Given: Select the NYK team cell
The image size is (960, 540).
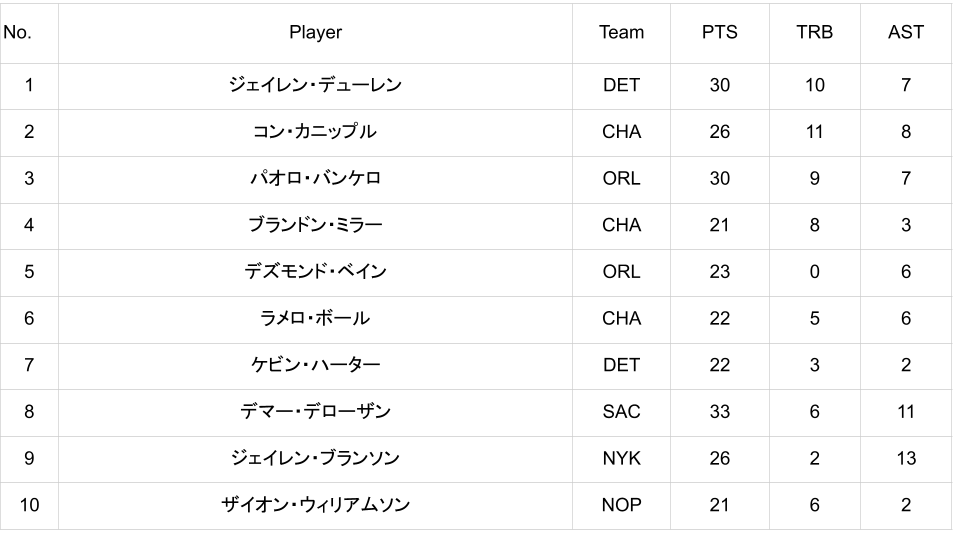Looking at the screenshot, I should pos(621,459).
